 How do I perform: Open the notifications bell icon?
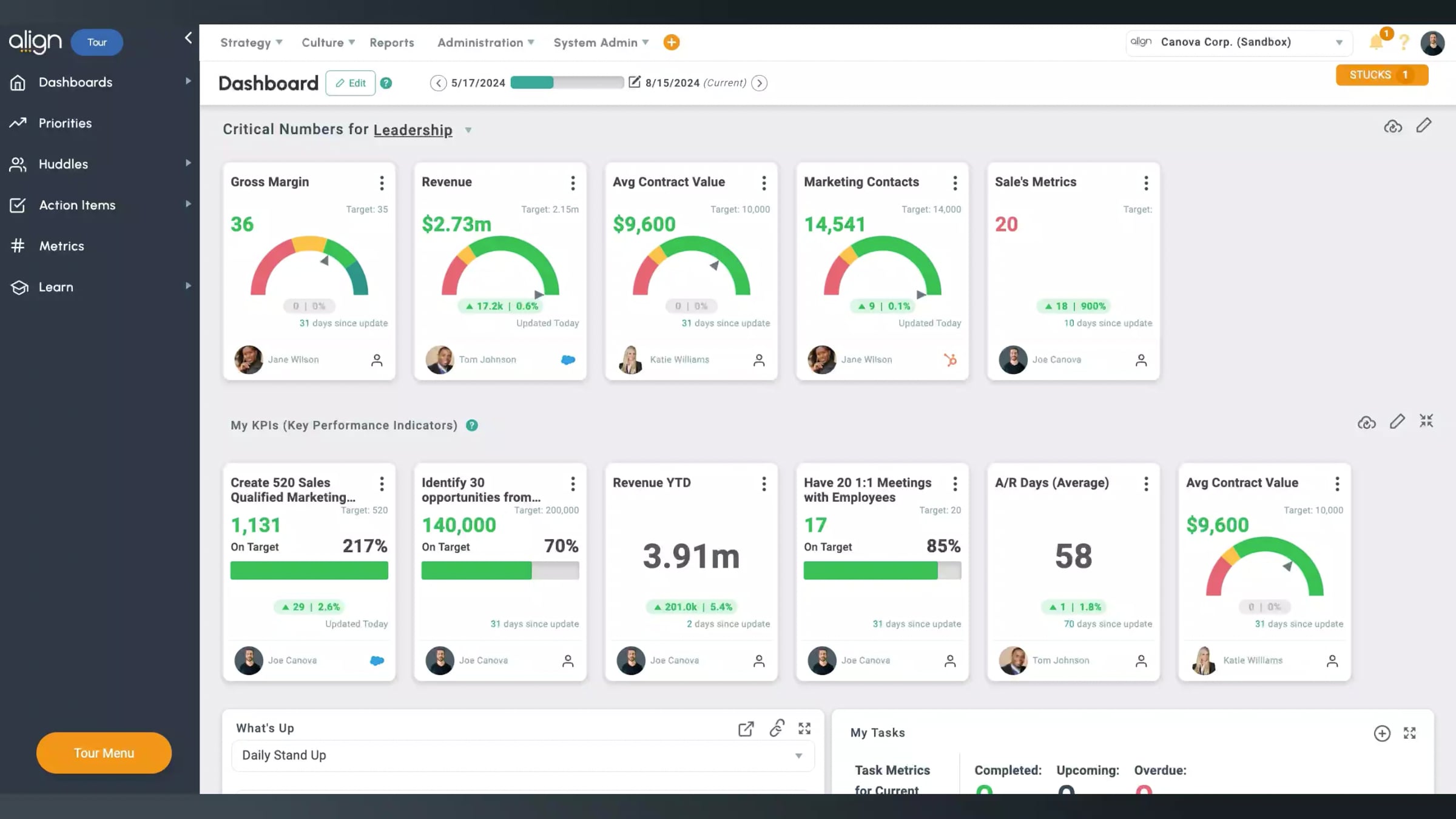[x=1377, y=42]
